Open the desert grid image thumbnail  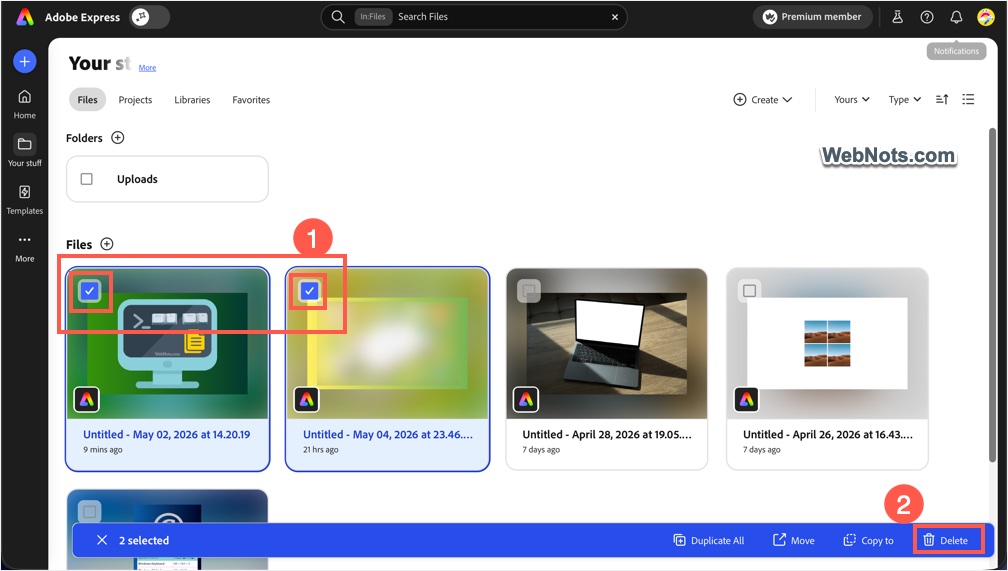click(x=827, y=343)
